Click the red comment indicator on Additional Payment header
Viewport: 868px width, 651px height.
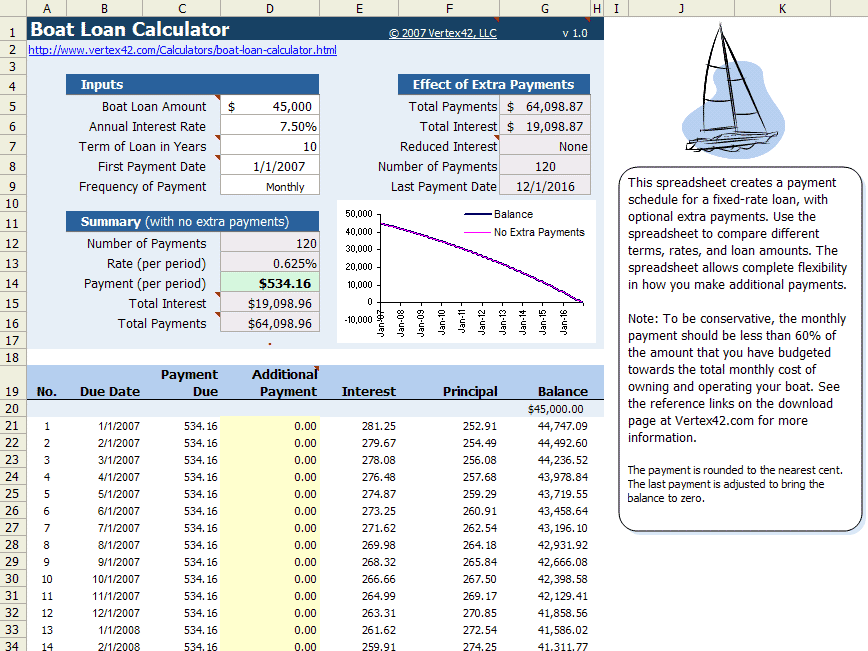click(318, 369)
